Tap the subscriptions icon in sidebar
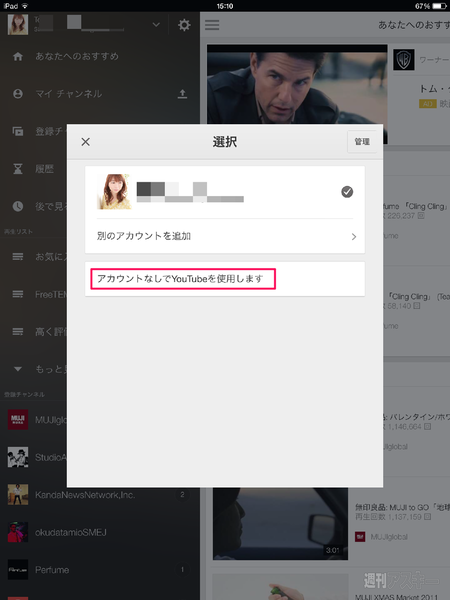 18,131
